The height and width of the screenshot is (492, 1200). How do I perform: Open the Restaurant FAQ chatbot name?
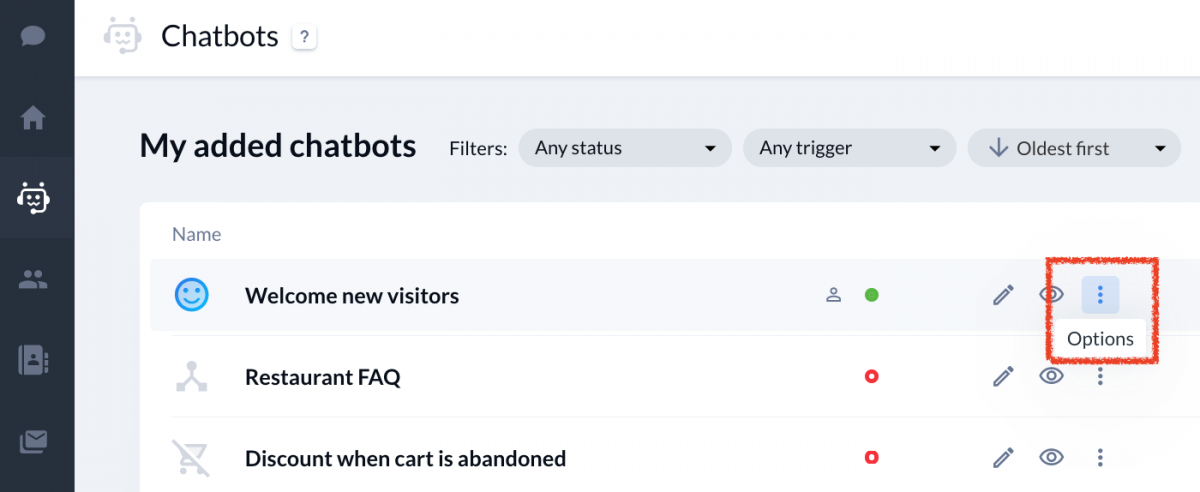pos(322,377)
